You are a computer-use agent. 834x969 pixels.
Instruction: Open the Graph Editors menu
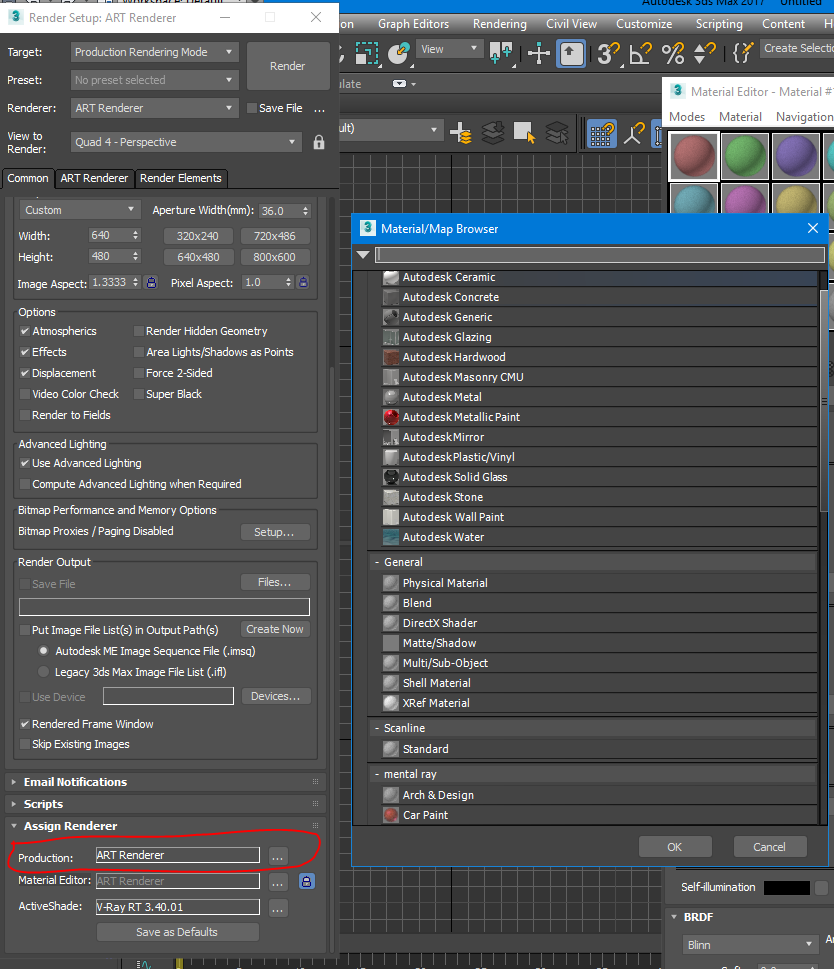(413, 24)
